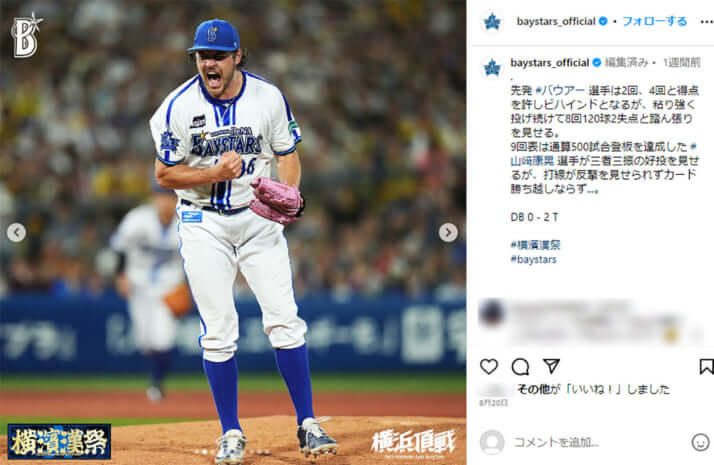
Task: Go to the next photo arrow
Action: coord(448,232)
